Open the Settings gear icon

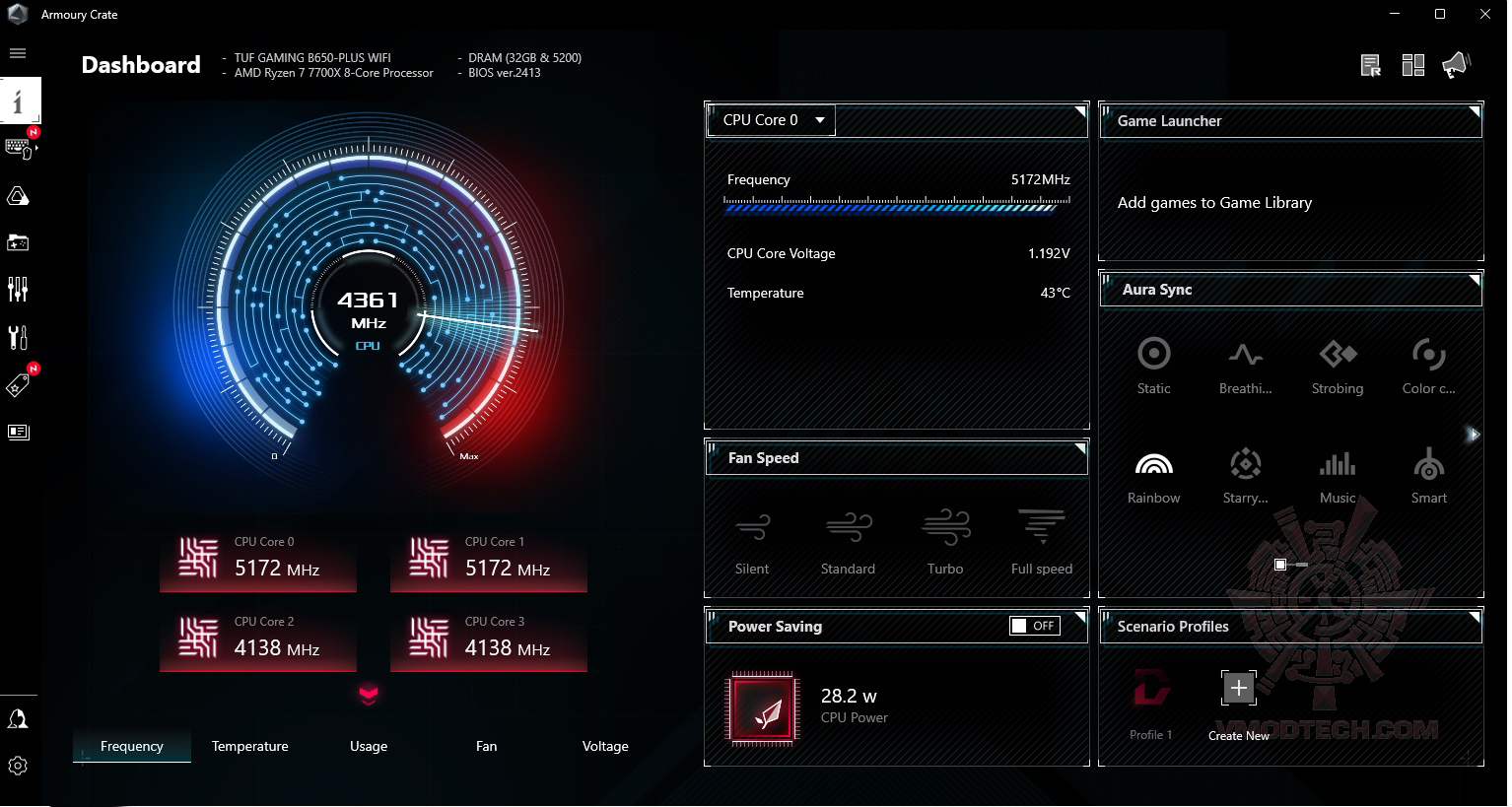[18, 766]
